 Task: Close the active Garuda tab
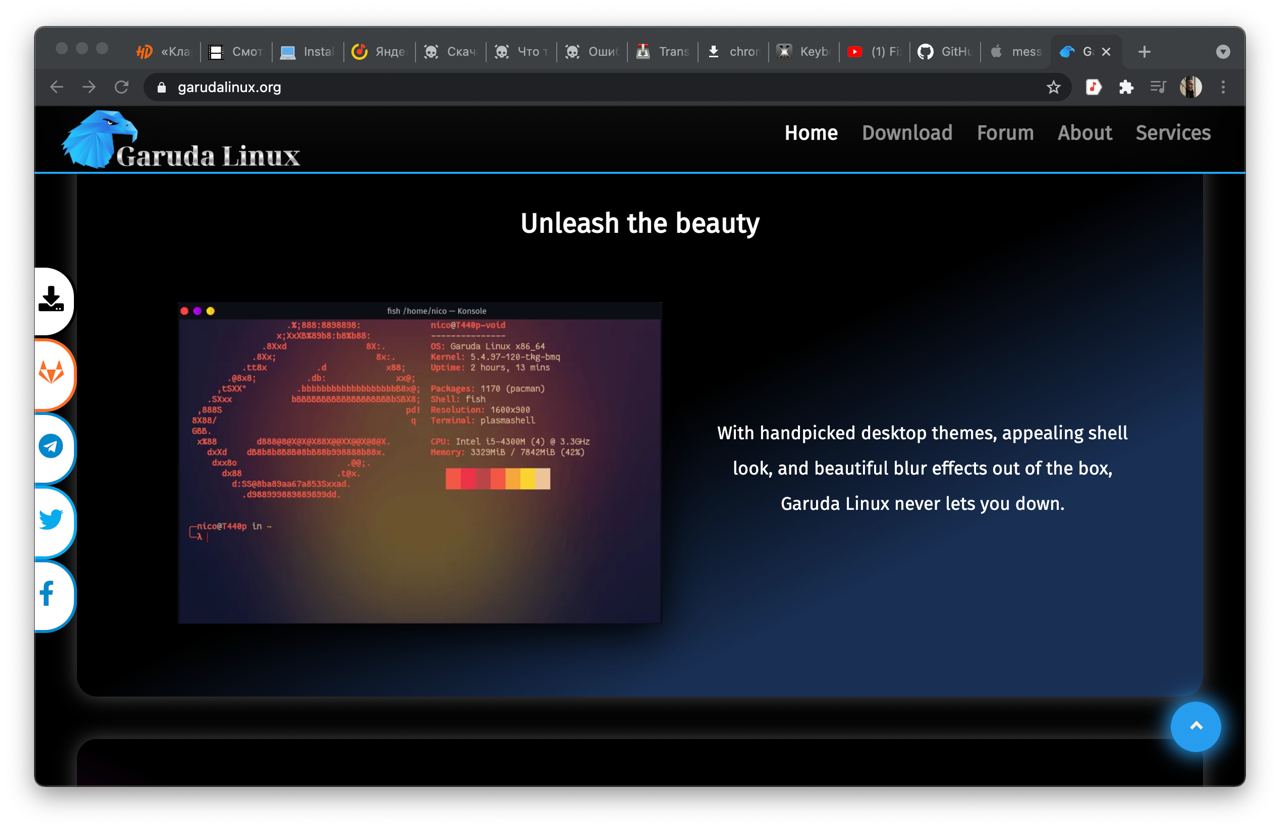(1106, 52)
